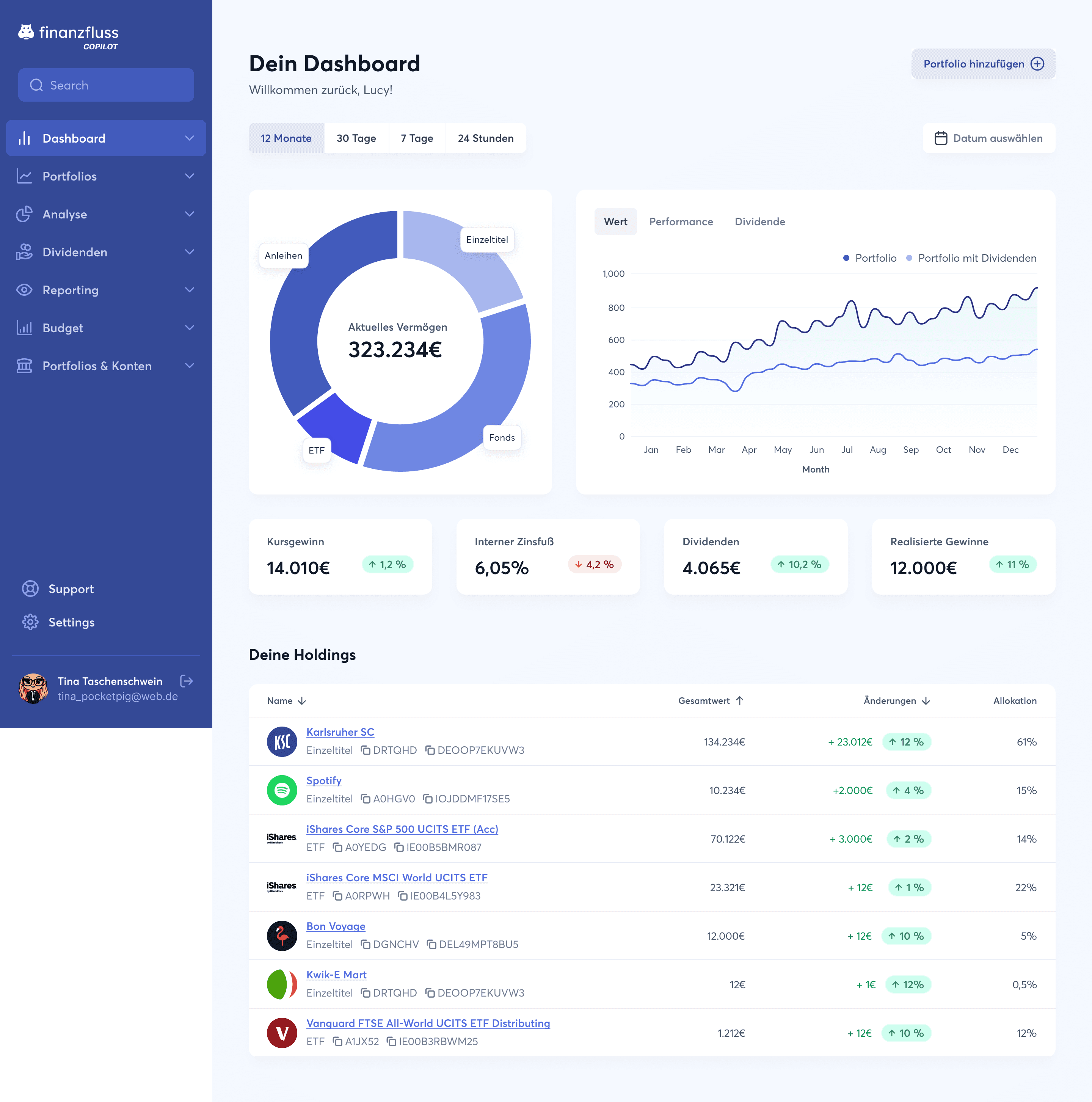Viewport: 1092px width, 1102px height.
Task: Click into the Search field
Action: [106, 85]
